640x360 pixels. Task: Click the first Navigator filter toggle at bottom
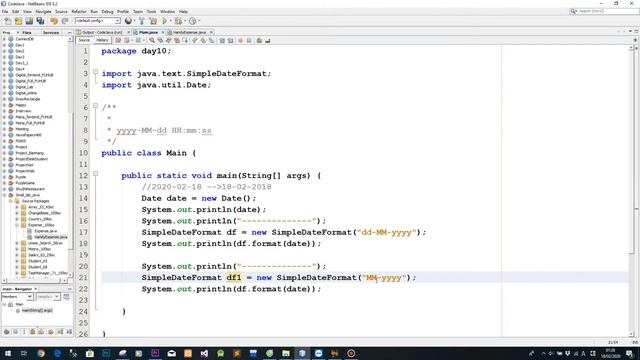6,332
